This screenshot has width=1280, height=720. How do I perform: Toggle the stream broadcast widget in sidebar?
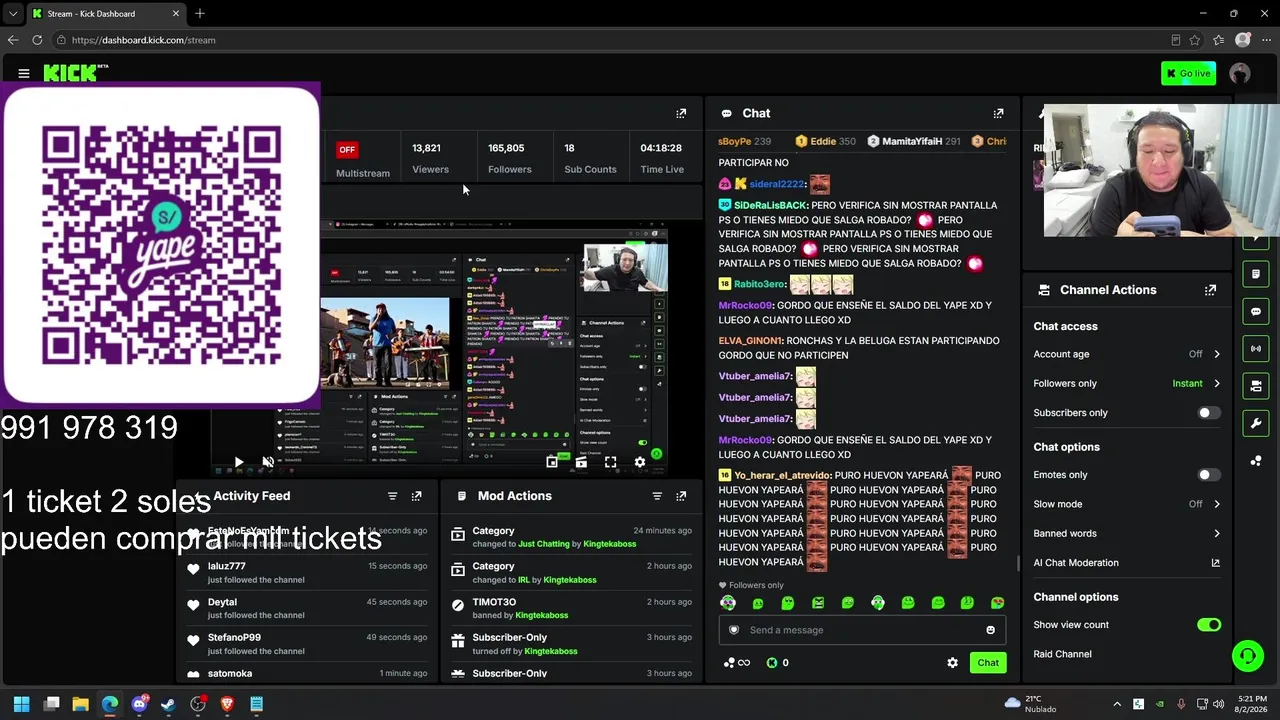click(1256, 348)
